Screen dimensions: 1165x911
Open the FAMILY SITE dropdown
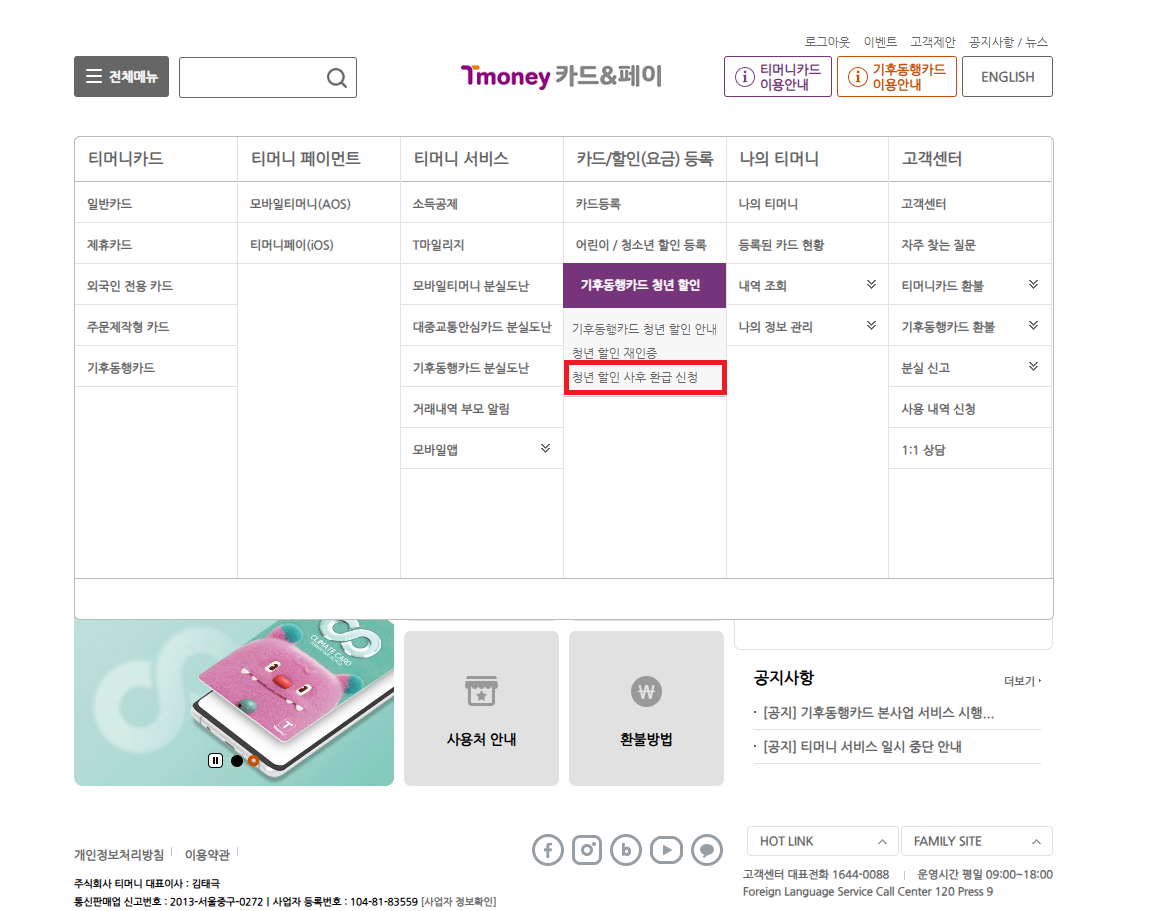(x=977, y=841)
